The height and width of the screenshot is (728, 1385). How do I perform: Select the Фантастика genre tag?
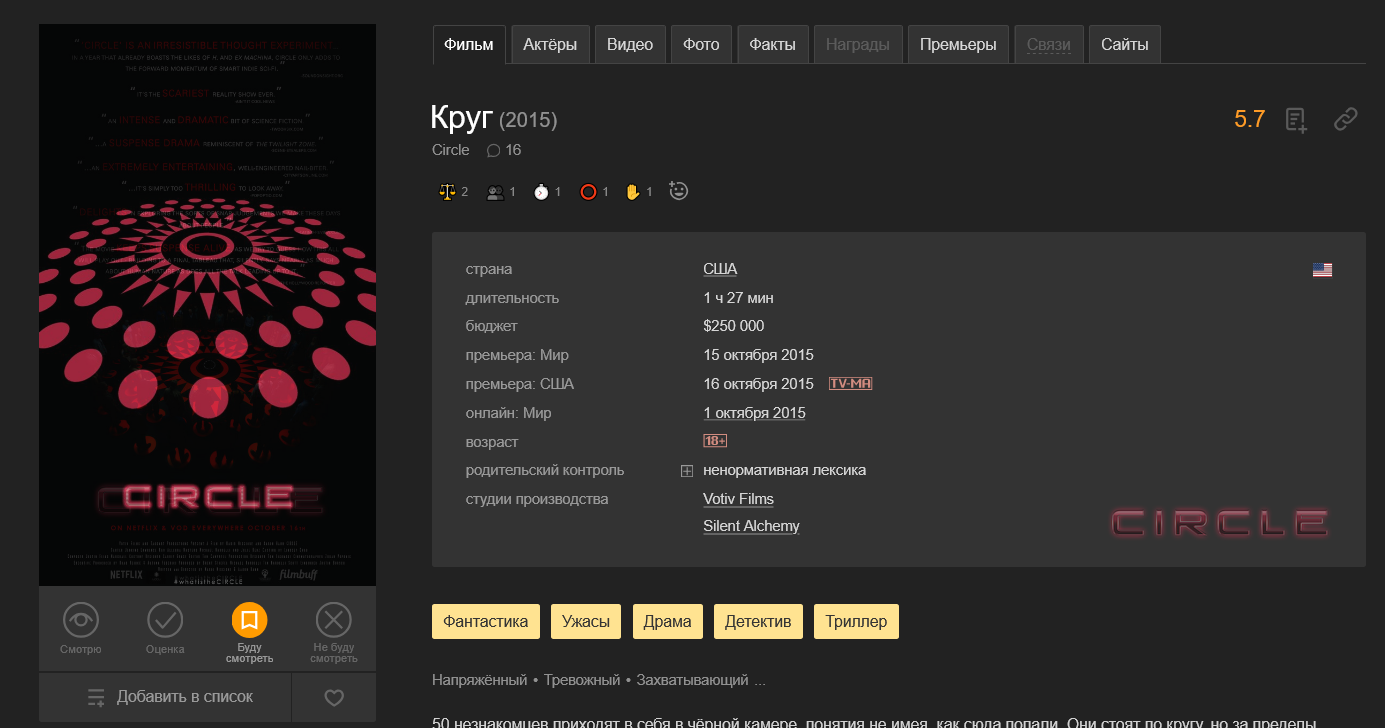(x=486, y=621)
